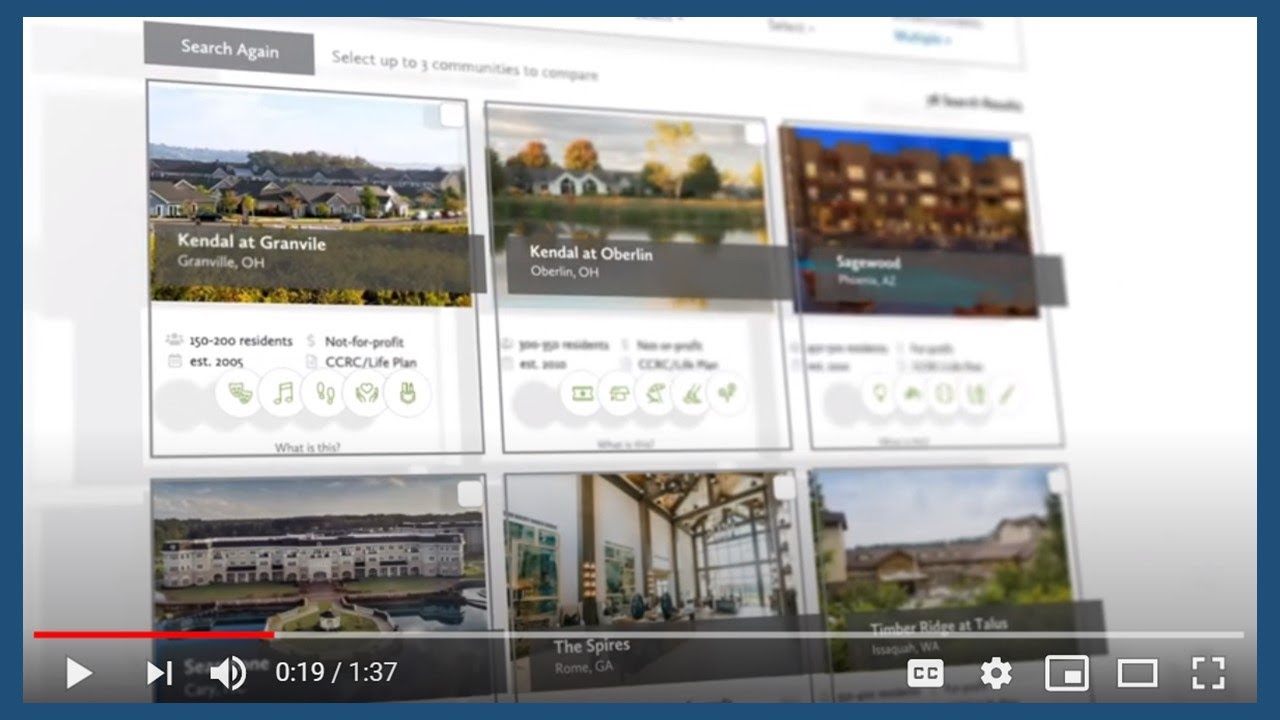Viewport: 1280px width, 720px height.
Task: Expand the 'Select' filter dropdown
Action: coord(791,27)
